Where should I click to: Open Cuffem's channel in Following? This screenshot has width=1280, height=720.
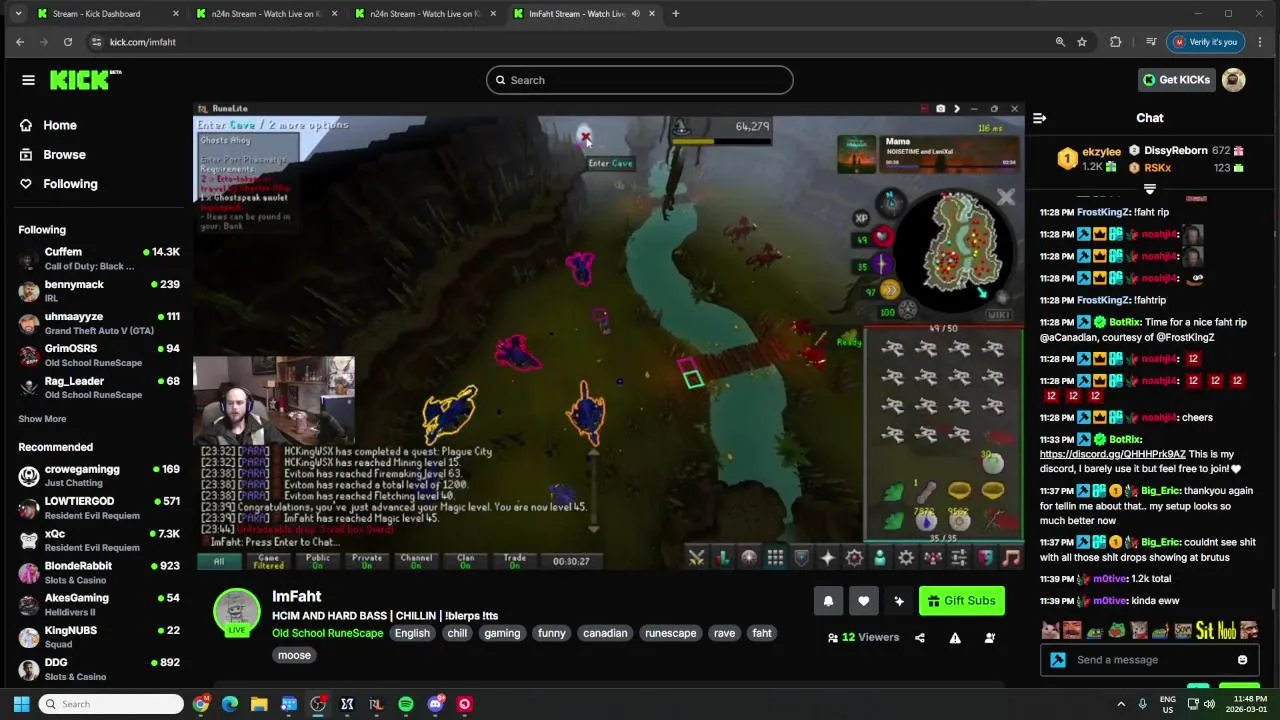click(99, 258)
